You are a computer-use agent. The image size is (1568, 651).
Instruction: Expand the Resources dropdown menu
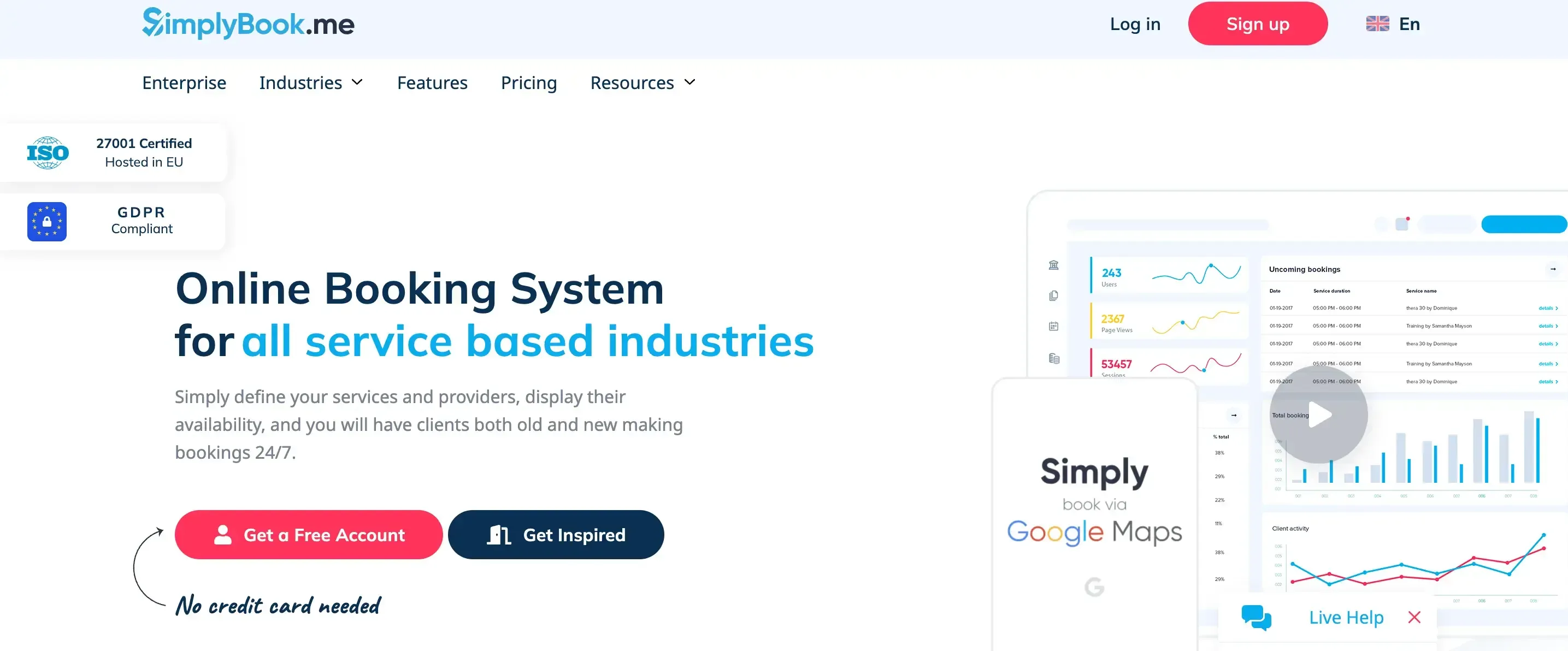click(x=643, y=82)
